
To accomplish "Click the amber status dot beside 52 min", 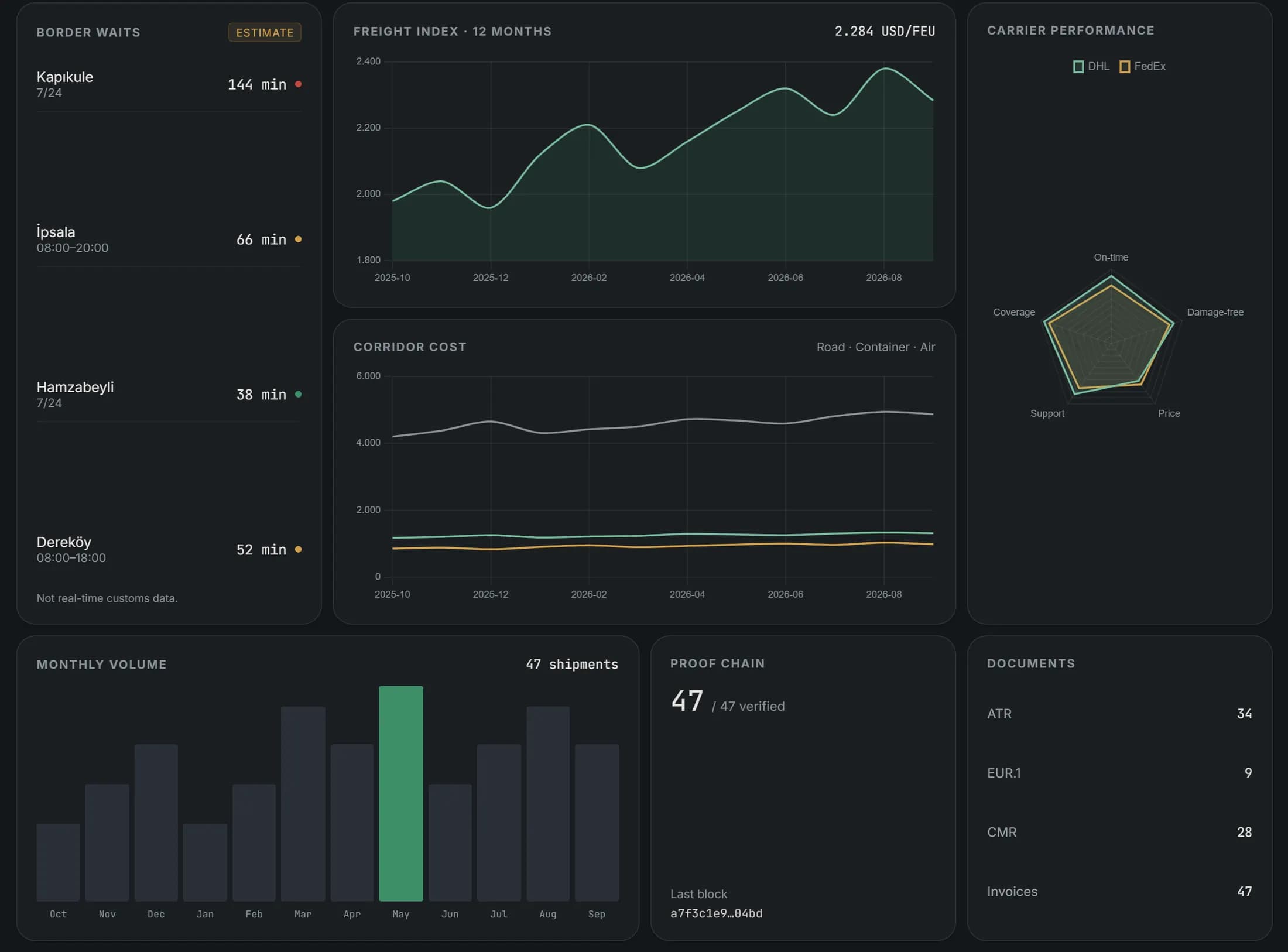I will pyautogui.click(x=298, y=550).
